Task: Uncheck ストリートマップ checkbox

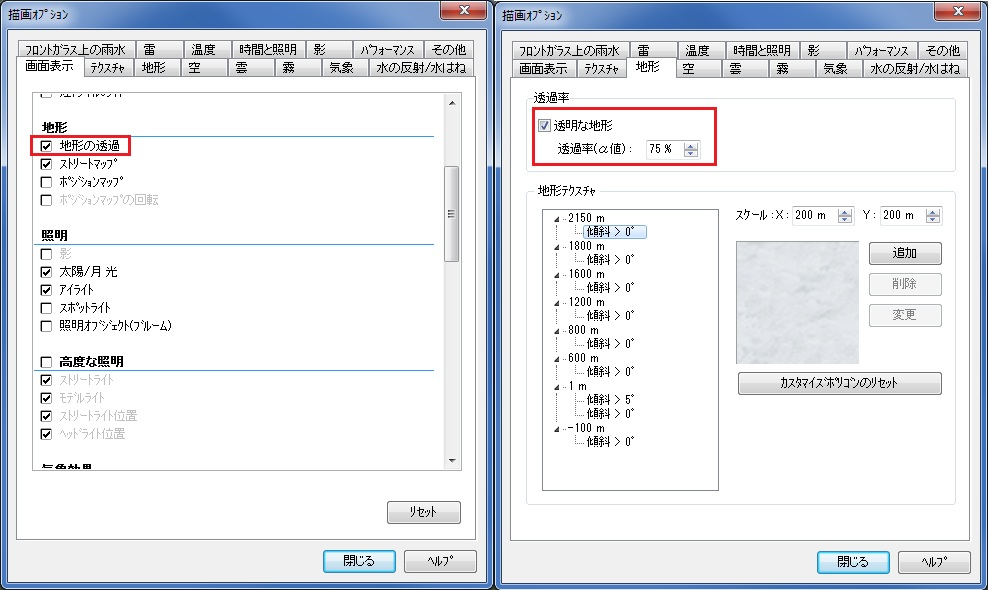Action: tap(46, 164)
